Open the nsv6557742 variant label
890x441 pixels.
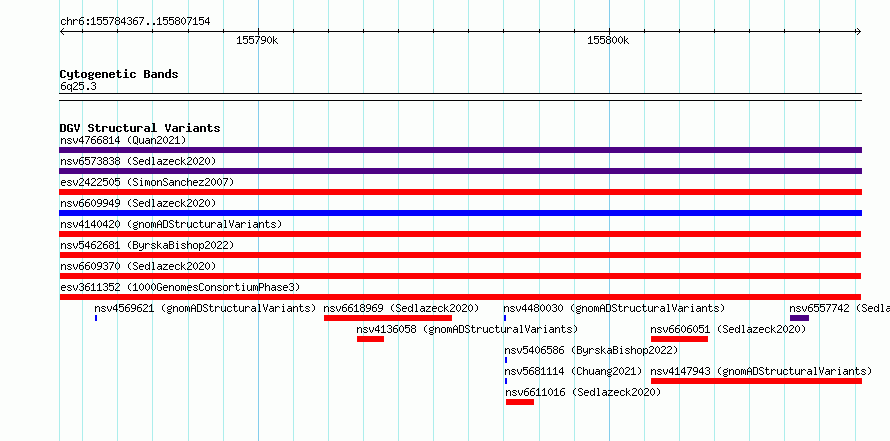click(x=839, y=308)
